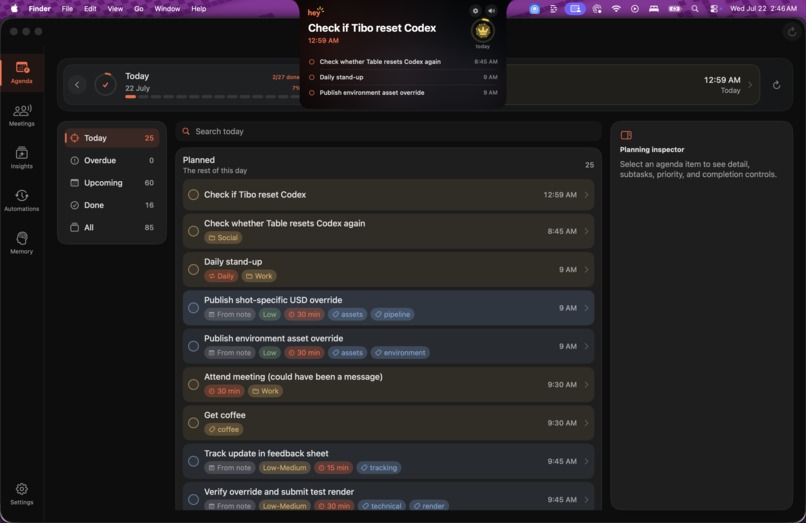Open the Meetings sidebar section
Viewport: 806px width, 523px height.
[x=22, y=115]
